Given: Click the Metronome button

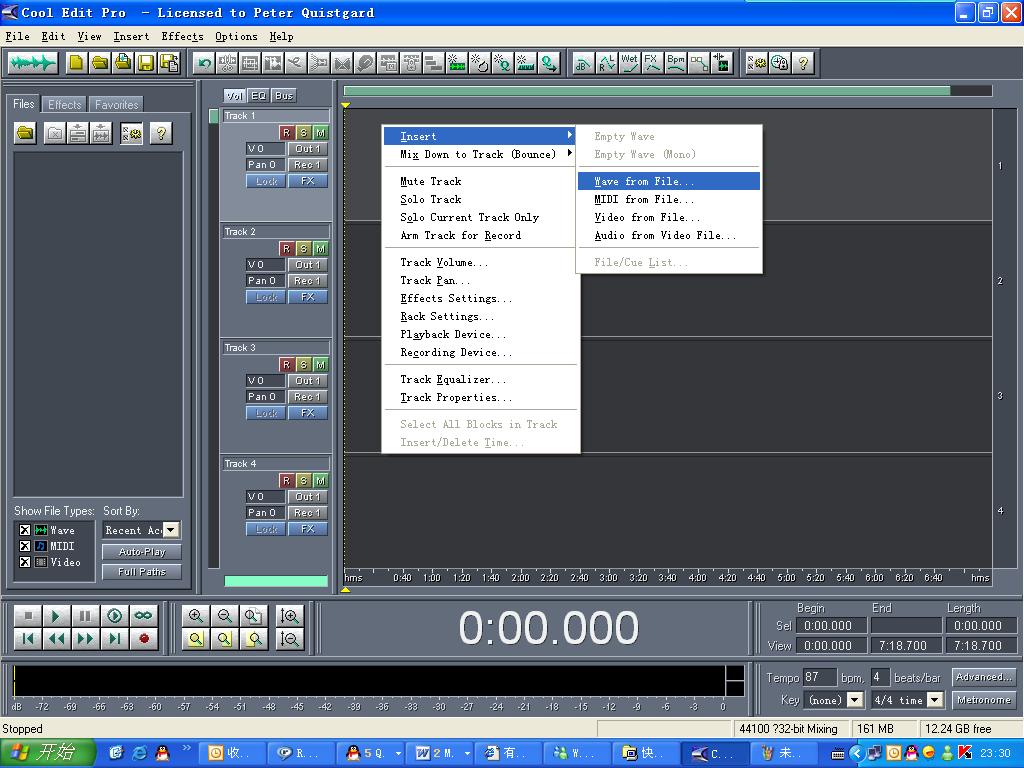Looking at the screenshot, I should pyautogui.click(x=984, y=700).
